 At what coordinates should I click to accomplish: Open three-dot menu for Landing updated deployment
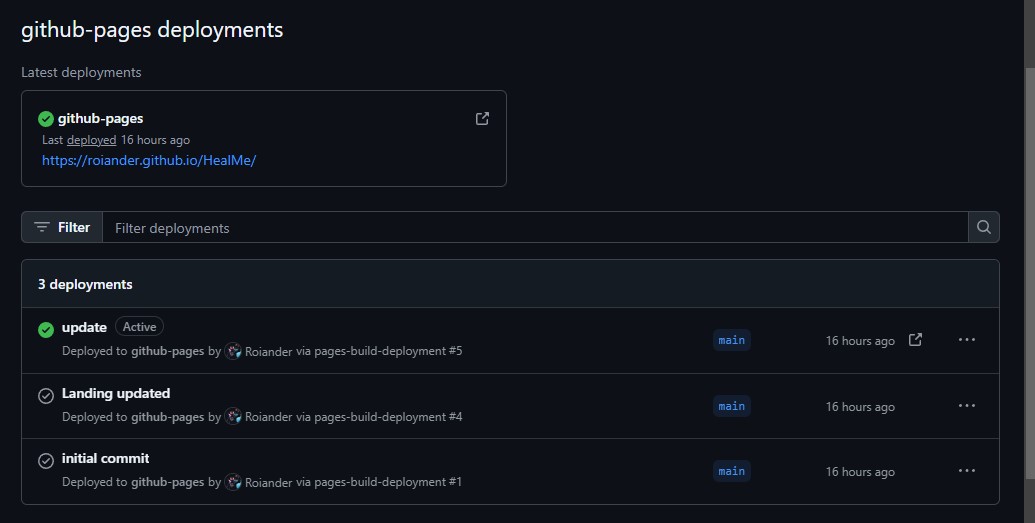tap(966, 405)
